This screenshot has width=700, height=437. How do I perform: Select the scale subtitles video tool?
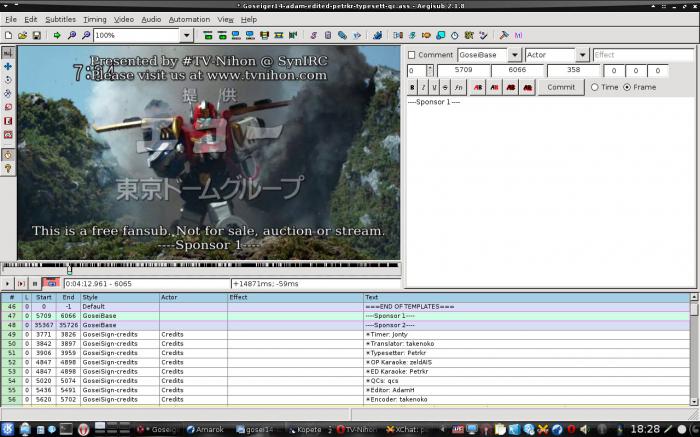click(8, 107)
